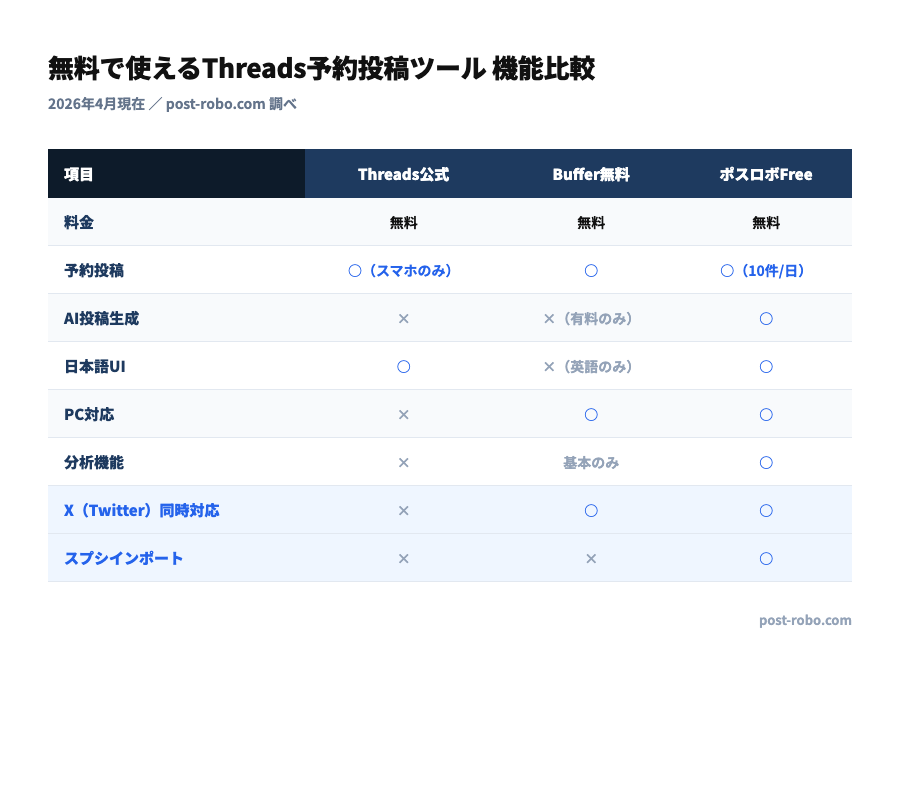The height and width of the screenshot is (800, 900).
Task: Click the ×（有料のみ） cell
Action: point(591,319)
